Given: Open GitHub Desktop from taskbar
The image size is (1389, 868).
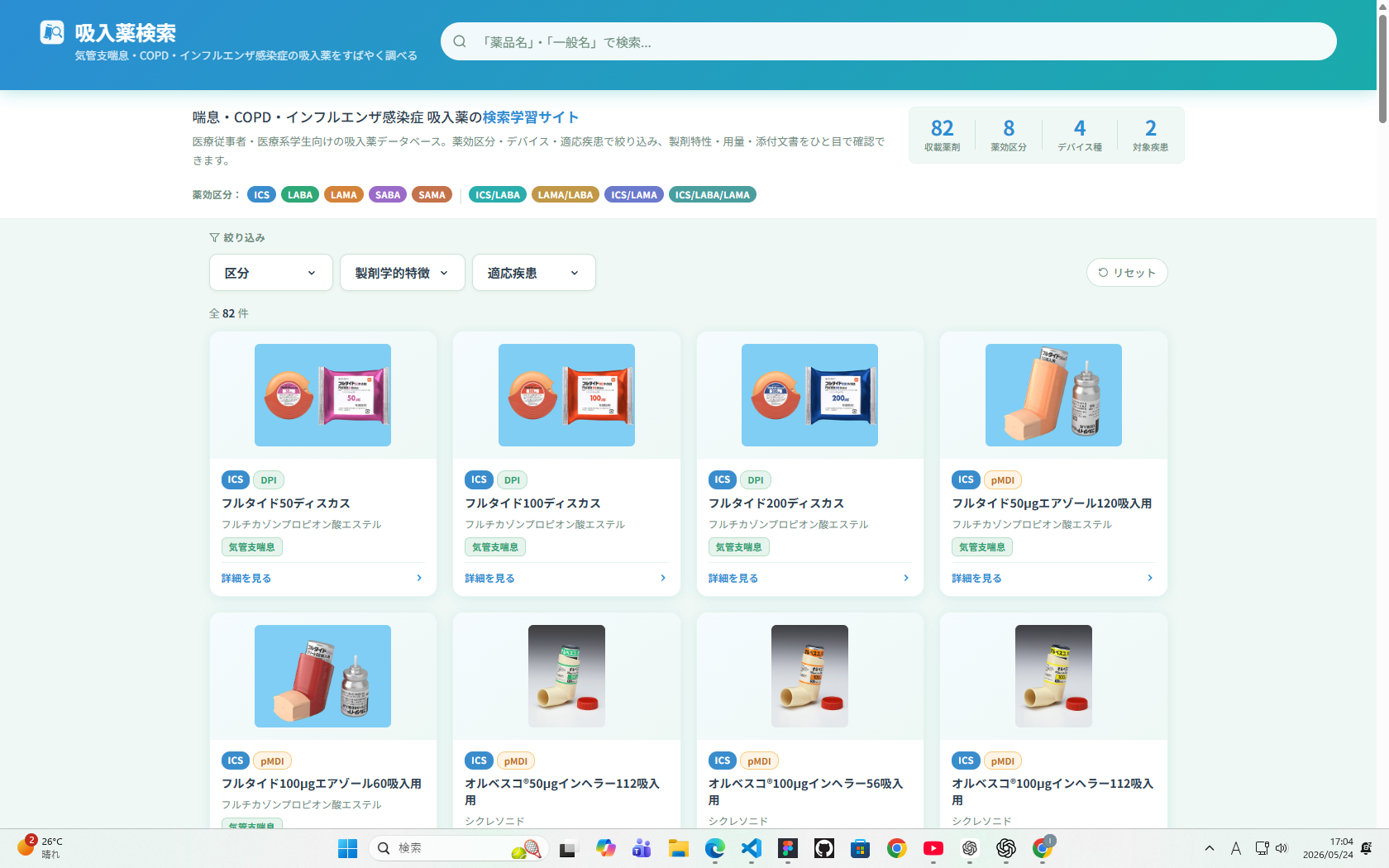Looking at the screenshot, I should pyautogui.click(x=824, y=848).
